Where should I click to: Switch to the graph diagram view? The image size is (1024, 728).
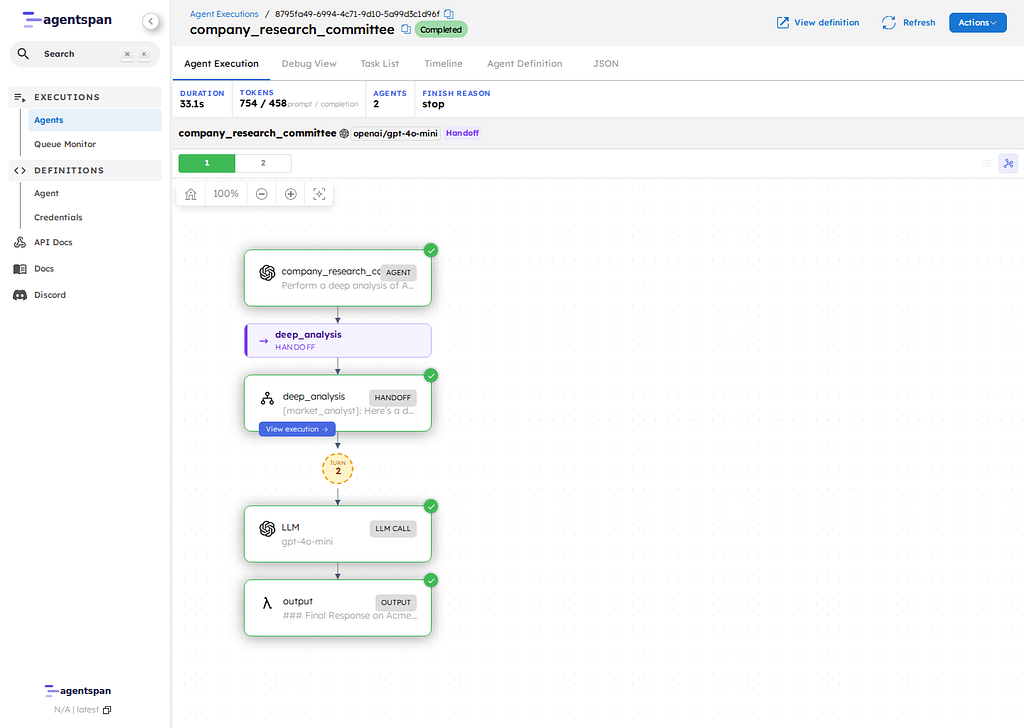pyautogui.click(x=1007, y=163)
